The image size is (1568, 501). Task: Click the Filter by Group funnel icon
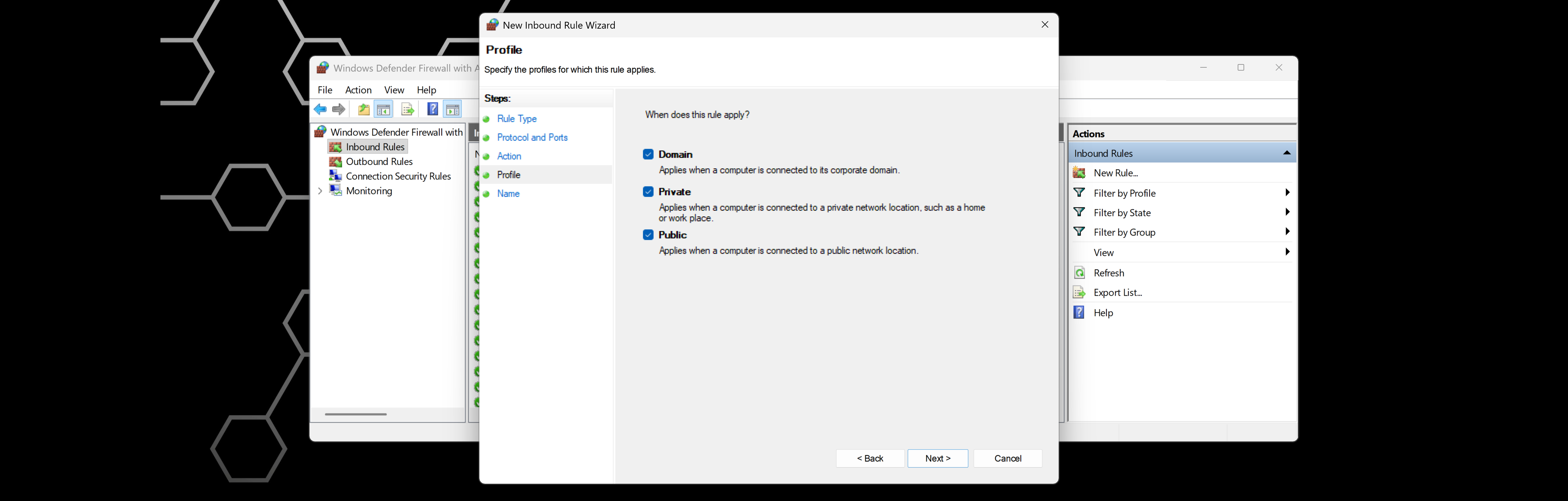coord(1079,231)
